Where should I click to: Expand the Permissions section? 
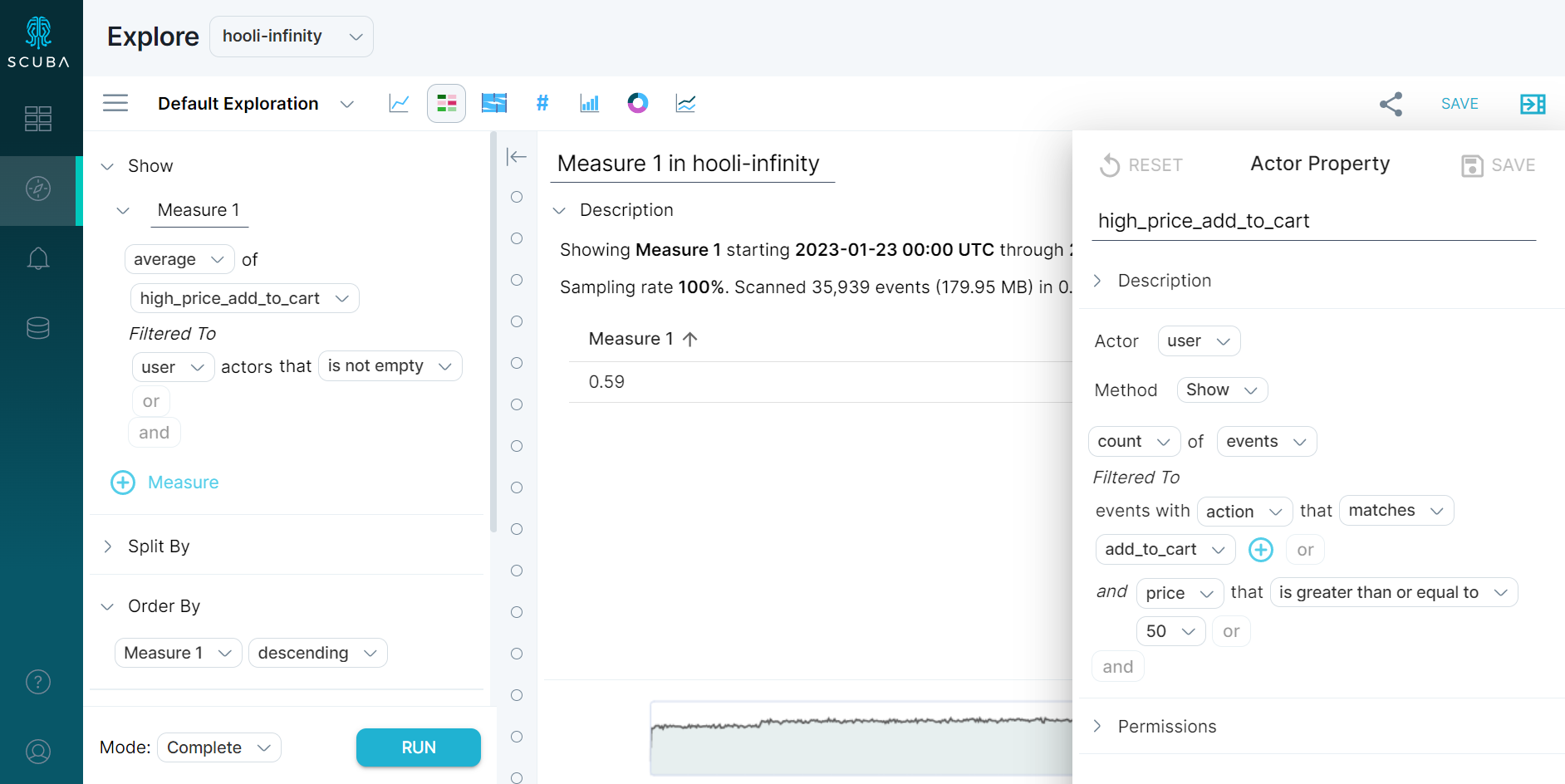(1097, 727)
